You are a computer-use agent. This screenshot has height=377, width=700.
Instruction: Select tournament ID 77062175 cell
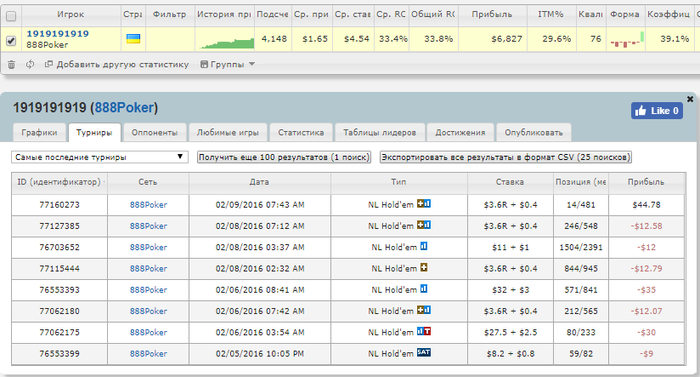(x=59, y=332)
